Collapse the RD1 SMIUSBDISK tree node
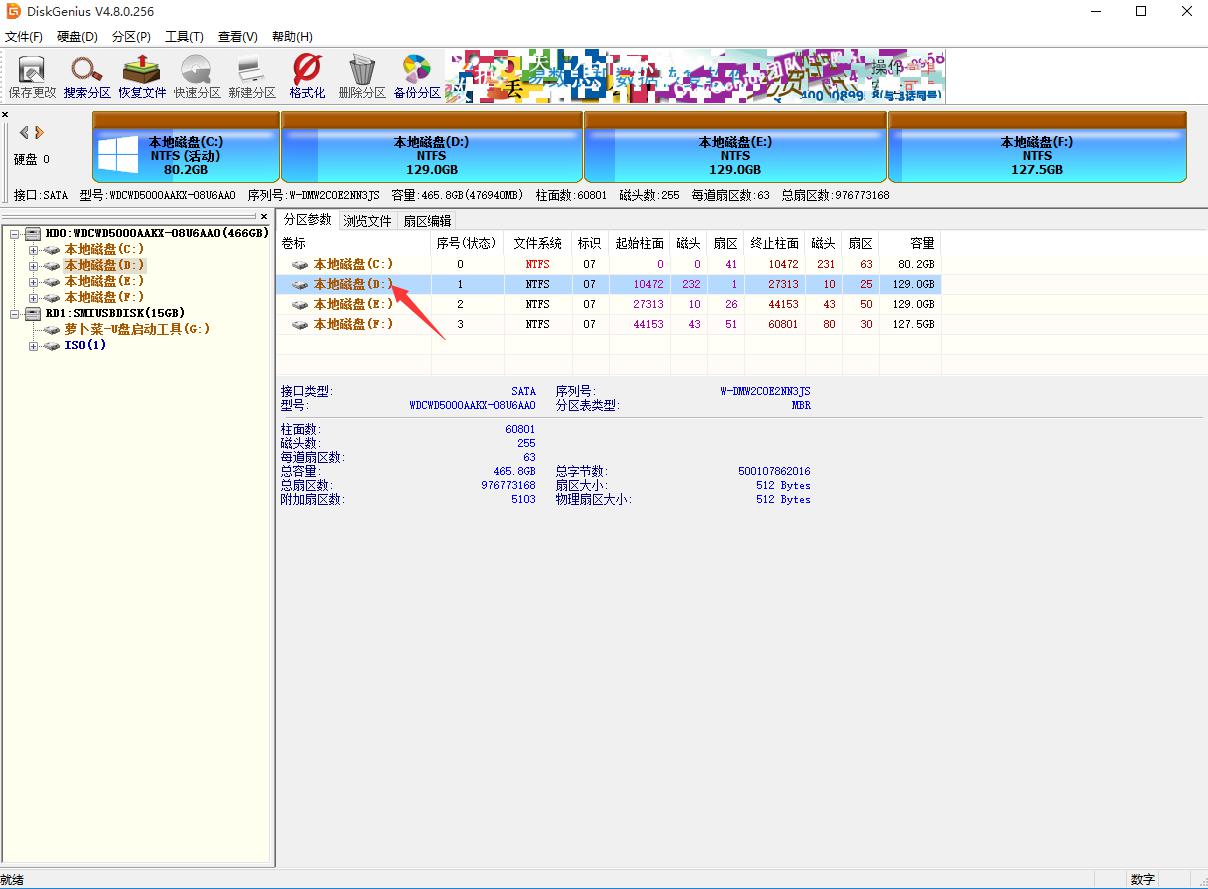The image size is (1208, 889). [x=17, y=314]
